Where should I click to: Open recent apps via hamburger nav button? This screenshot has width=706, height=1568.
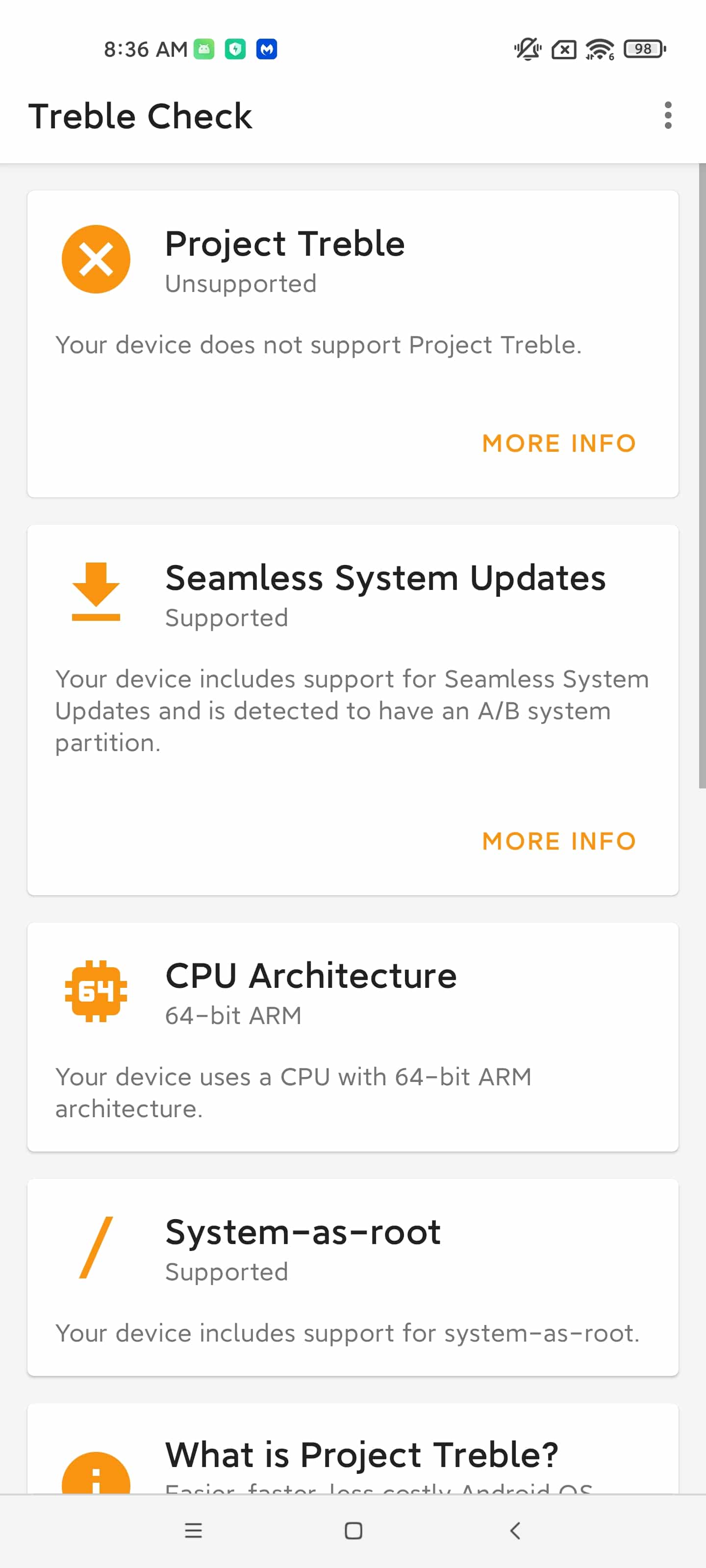pyautogui.click(x=193, y=1530)
